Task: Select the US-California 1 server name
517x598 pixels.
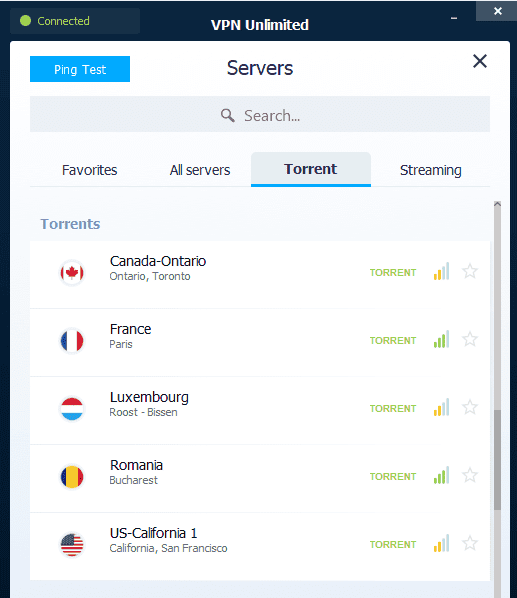Action: tap(154, 533)
